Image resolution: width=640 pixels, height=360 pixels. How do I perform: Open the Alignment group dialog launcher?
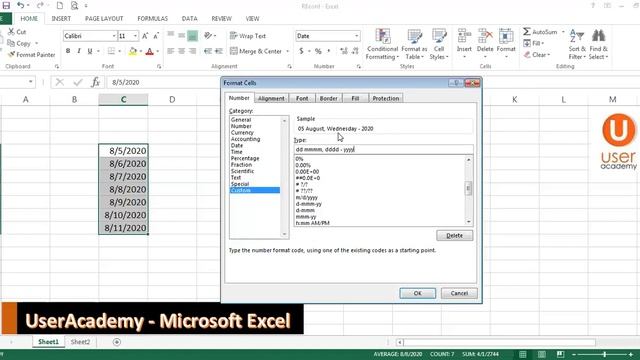click(x=289, y=66)
